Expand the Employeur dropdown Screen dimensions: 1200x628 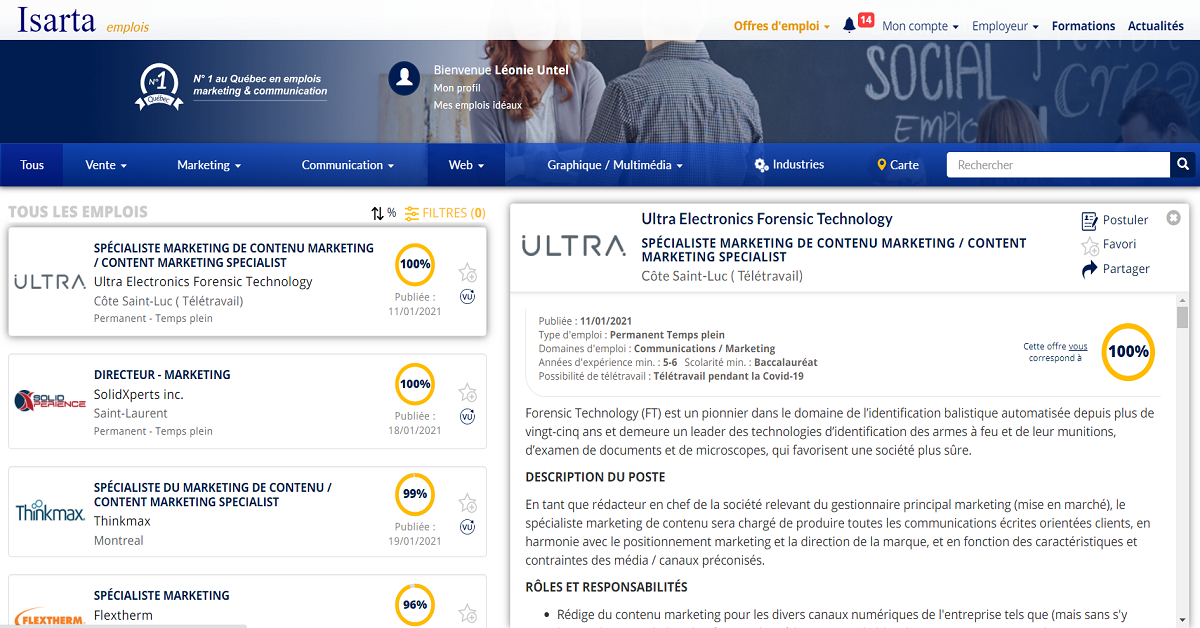(x=1005, y=26)
